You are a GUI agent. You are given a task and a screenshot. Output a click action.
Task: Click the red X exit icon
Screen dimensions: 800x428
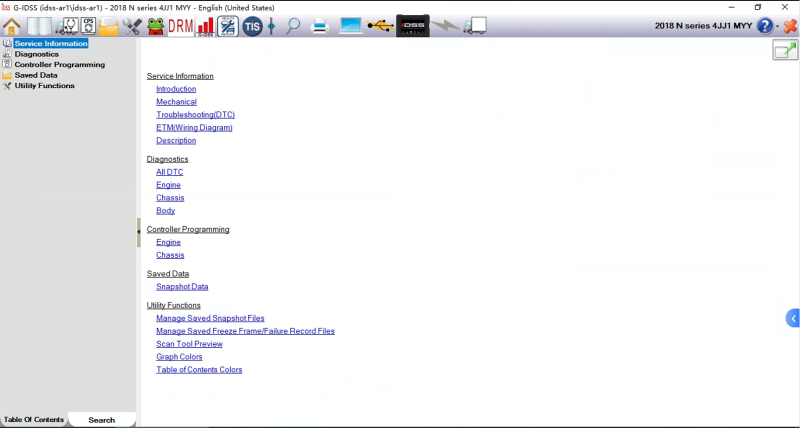tap(790, 26)
